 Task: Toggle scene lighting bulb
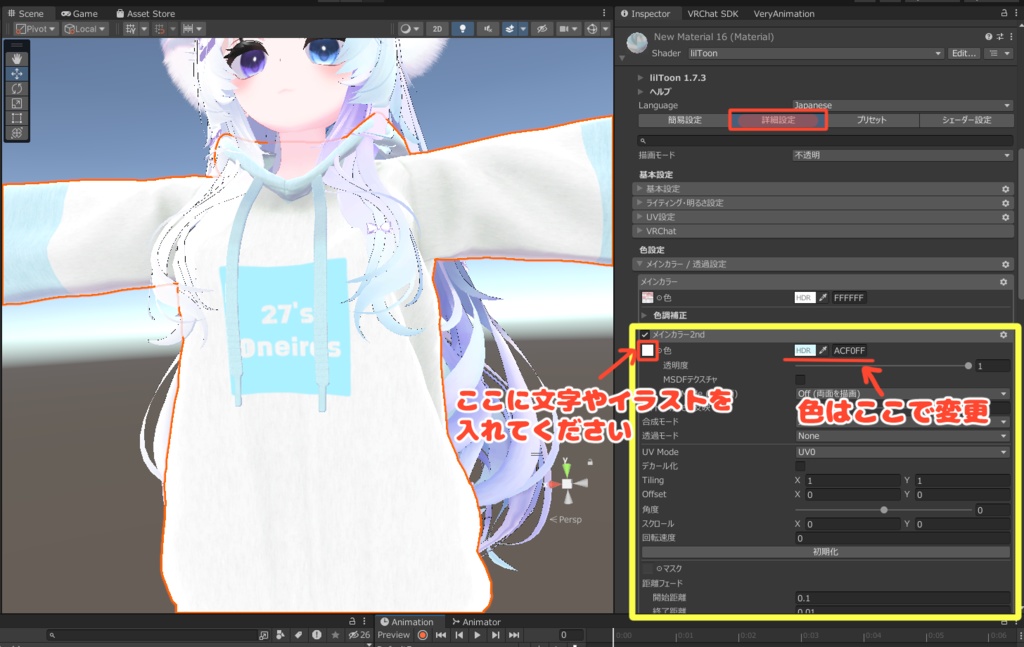click(x=463, y=29)
